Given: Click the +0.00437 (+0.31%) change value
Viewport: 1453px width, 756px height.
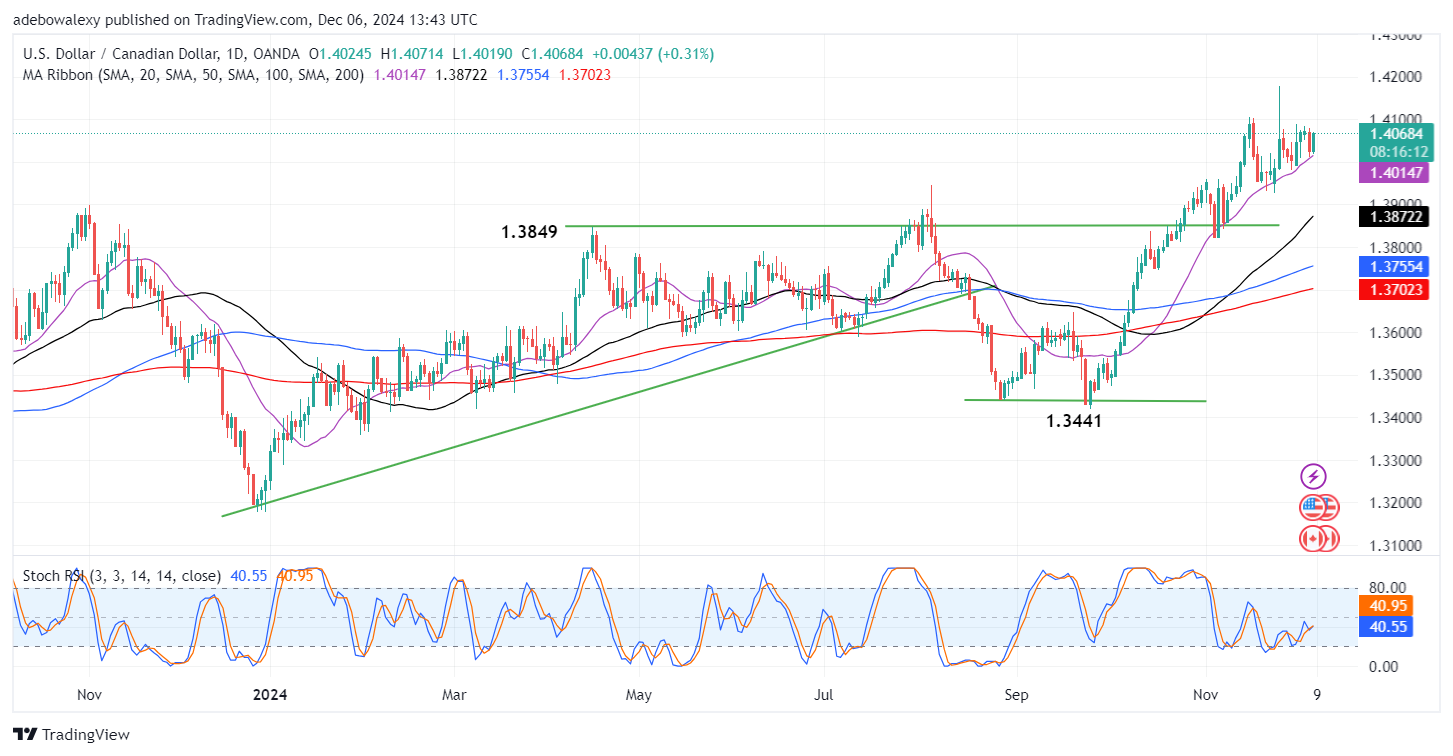Looking at the screenshot, I should [653, 54].
